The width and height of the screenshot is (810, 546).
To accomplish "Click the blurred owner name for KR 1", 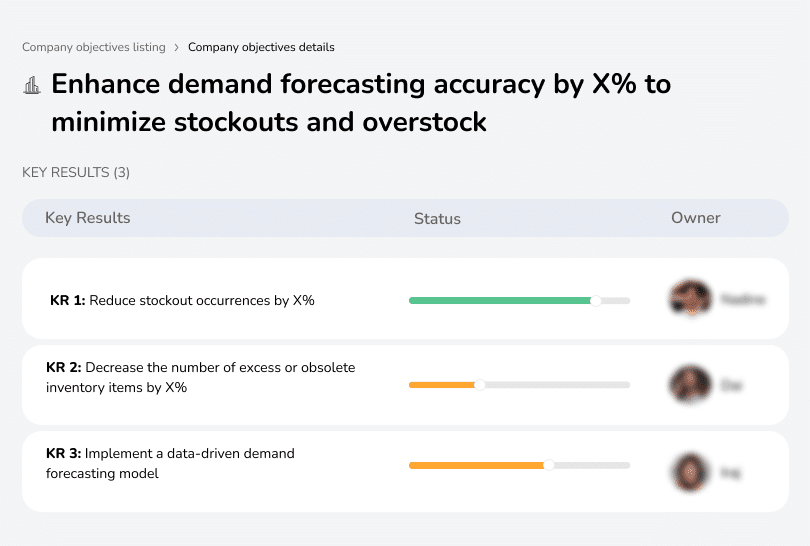I will tap(742, 299).
